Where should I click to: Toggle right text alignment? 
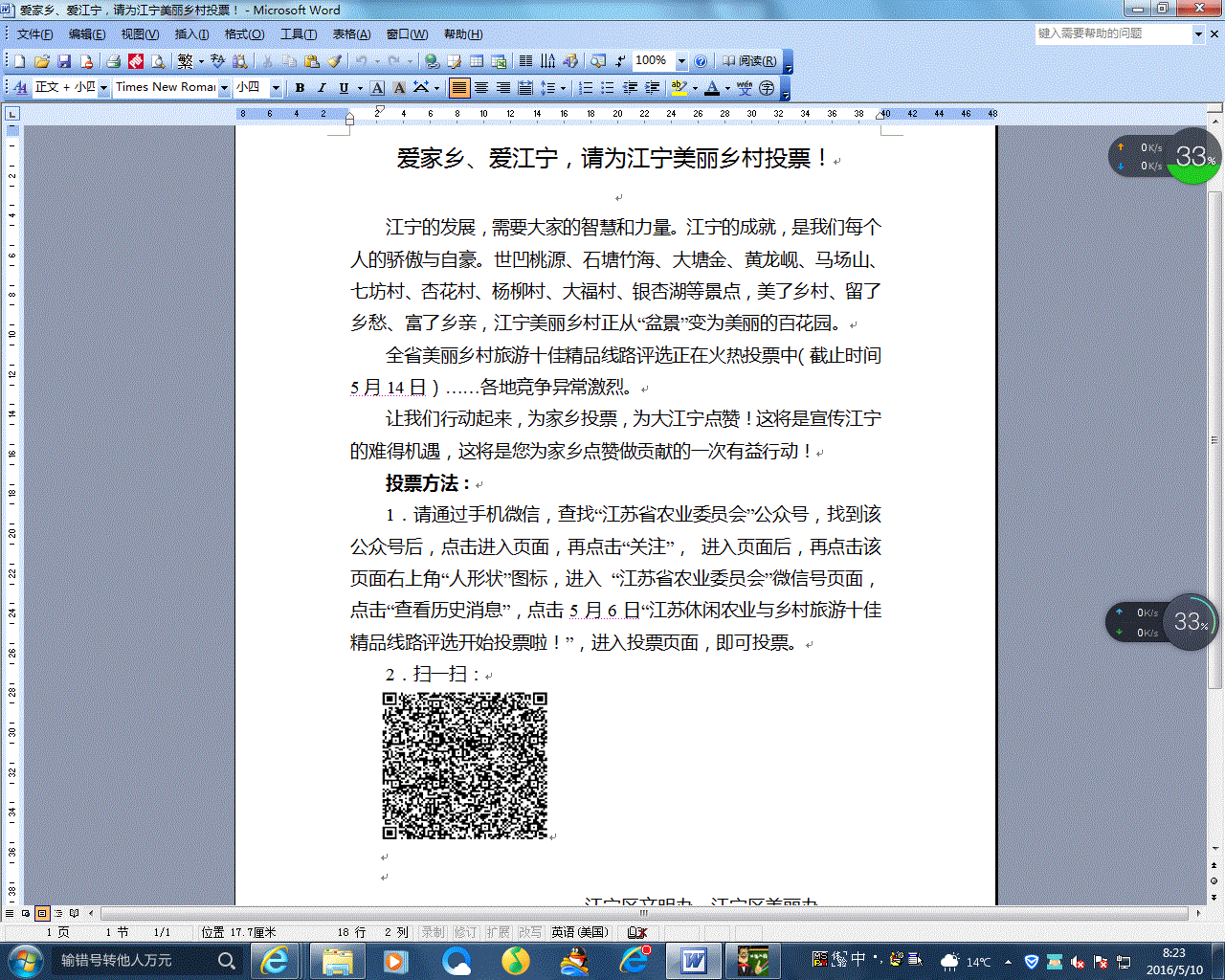click(x=503, y=87)
